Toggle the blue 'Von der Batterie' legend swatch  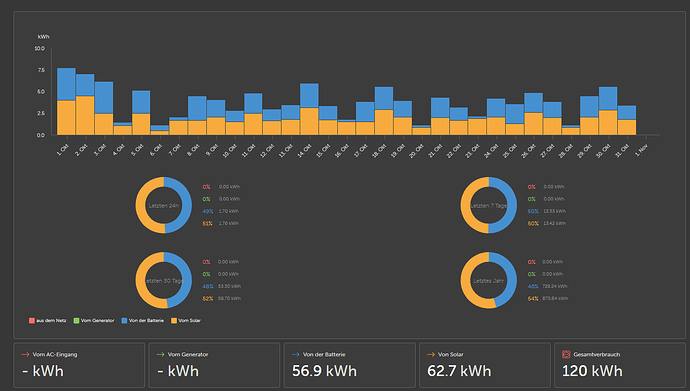124,321
